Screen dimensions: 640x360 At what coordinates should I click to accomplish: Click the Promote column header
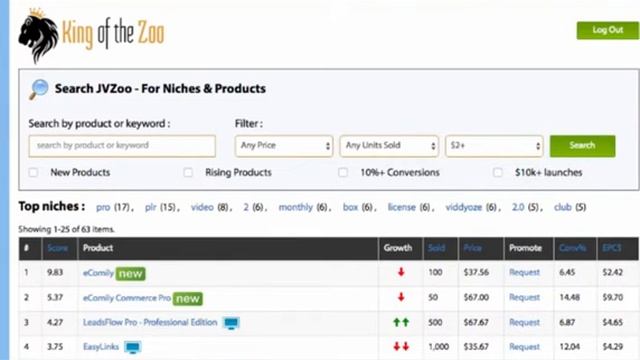point(525,248)
